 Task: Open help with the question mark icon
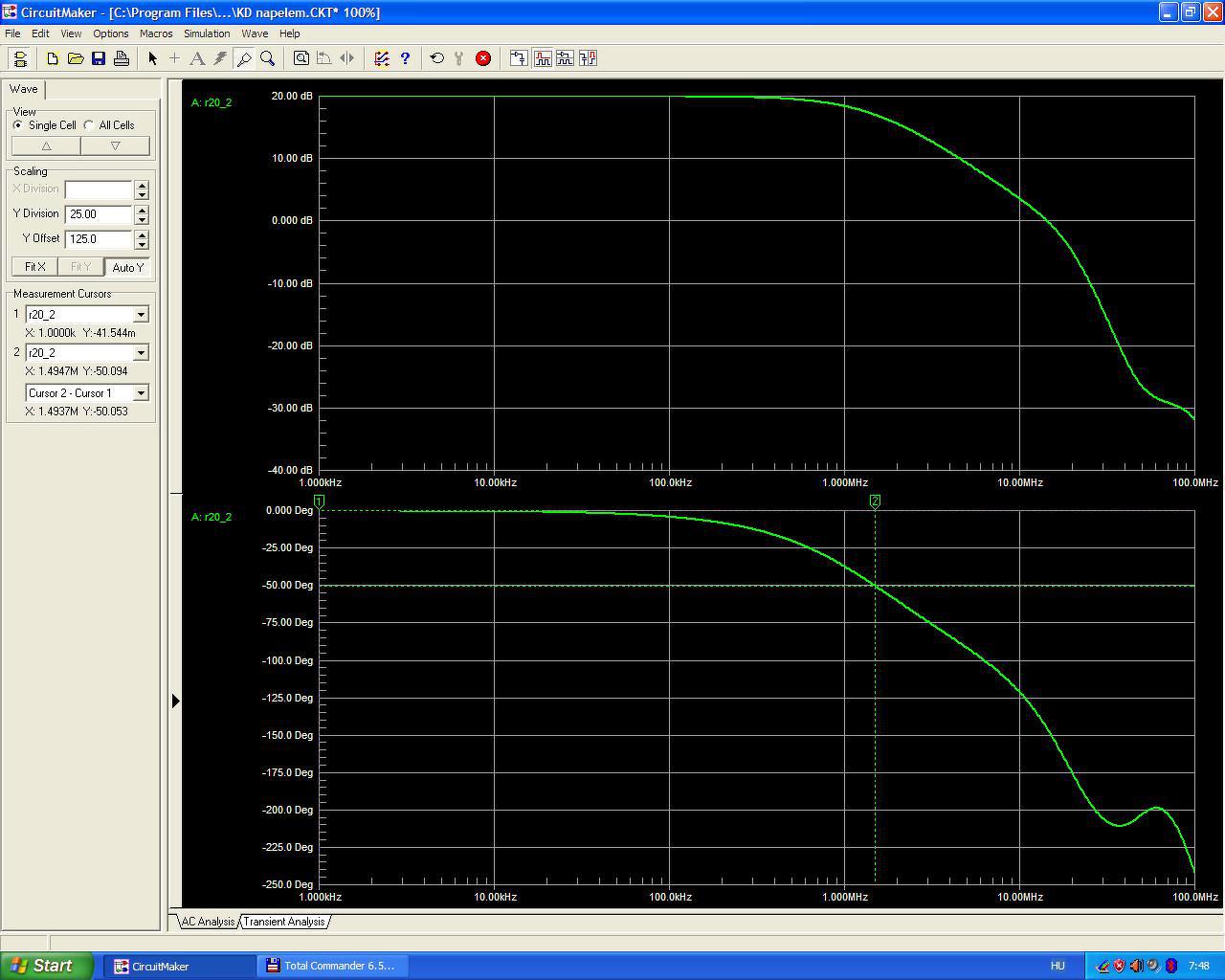pos(405,58)
